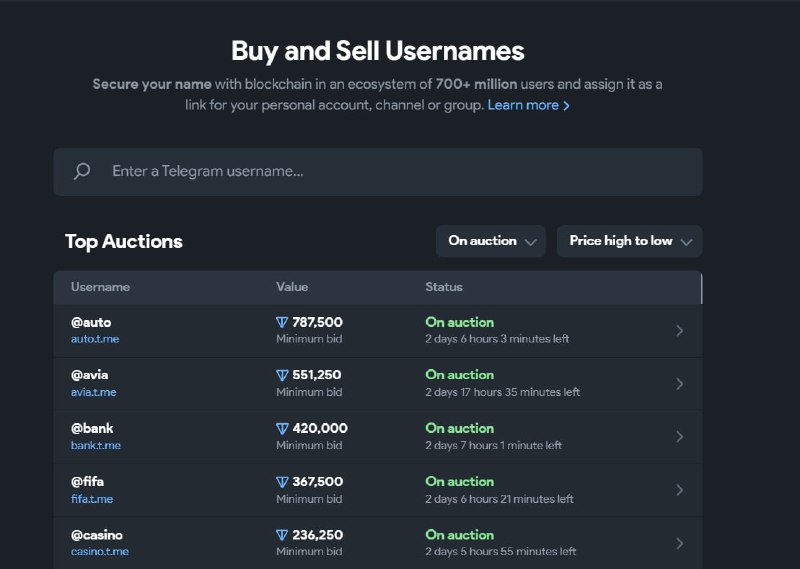Click the TON icon beside 236,250
The width and height of the screenshot is (800, 569).
pyautogui.click(x=282, y=535)
